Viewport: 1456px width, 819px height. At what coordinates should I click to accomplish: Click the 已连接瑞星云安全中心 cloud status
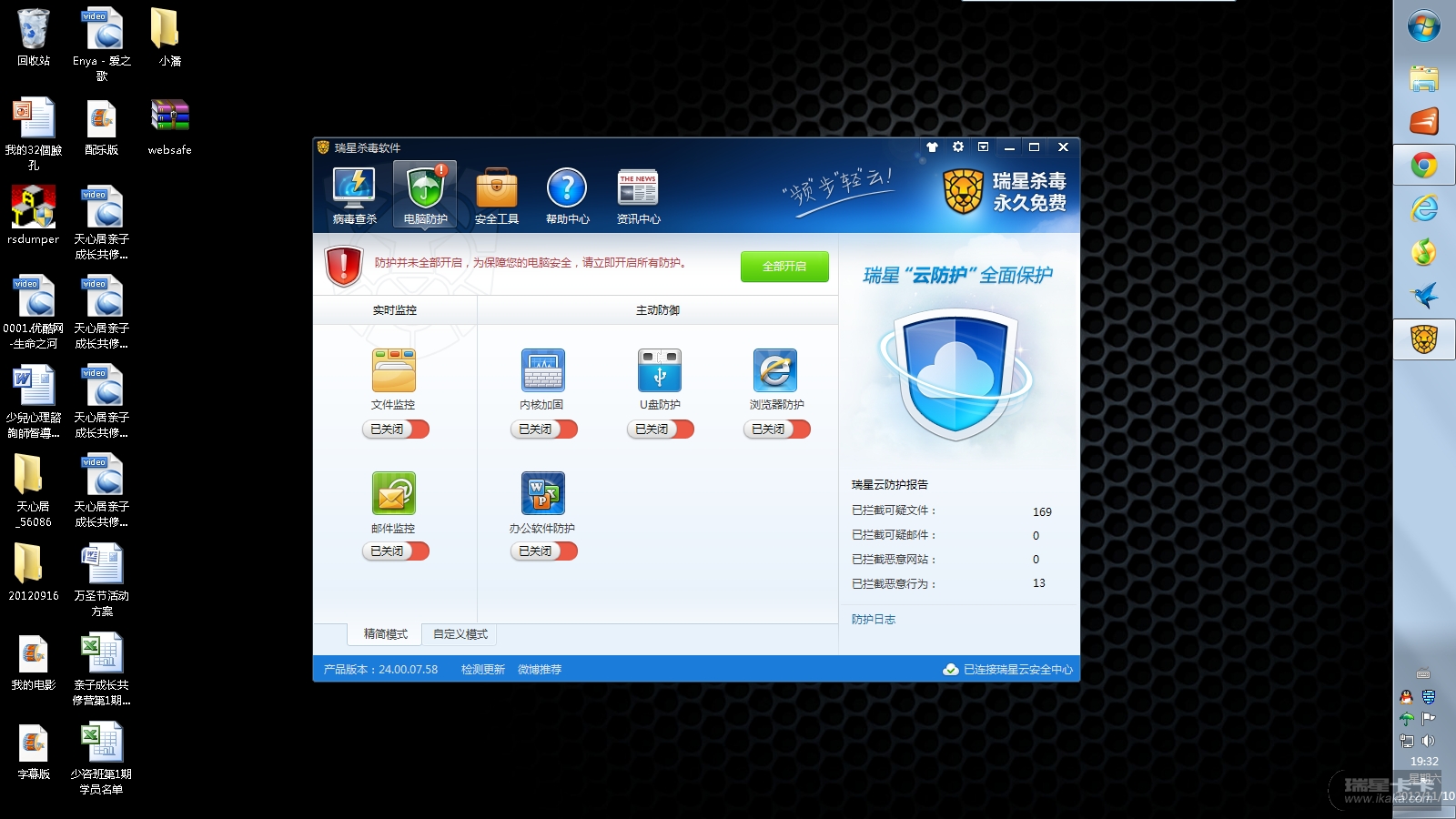click(x=1007, y=670)
